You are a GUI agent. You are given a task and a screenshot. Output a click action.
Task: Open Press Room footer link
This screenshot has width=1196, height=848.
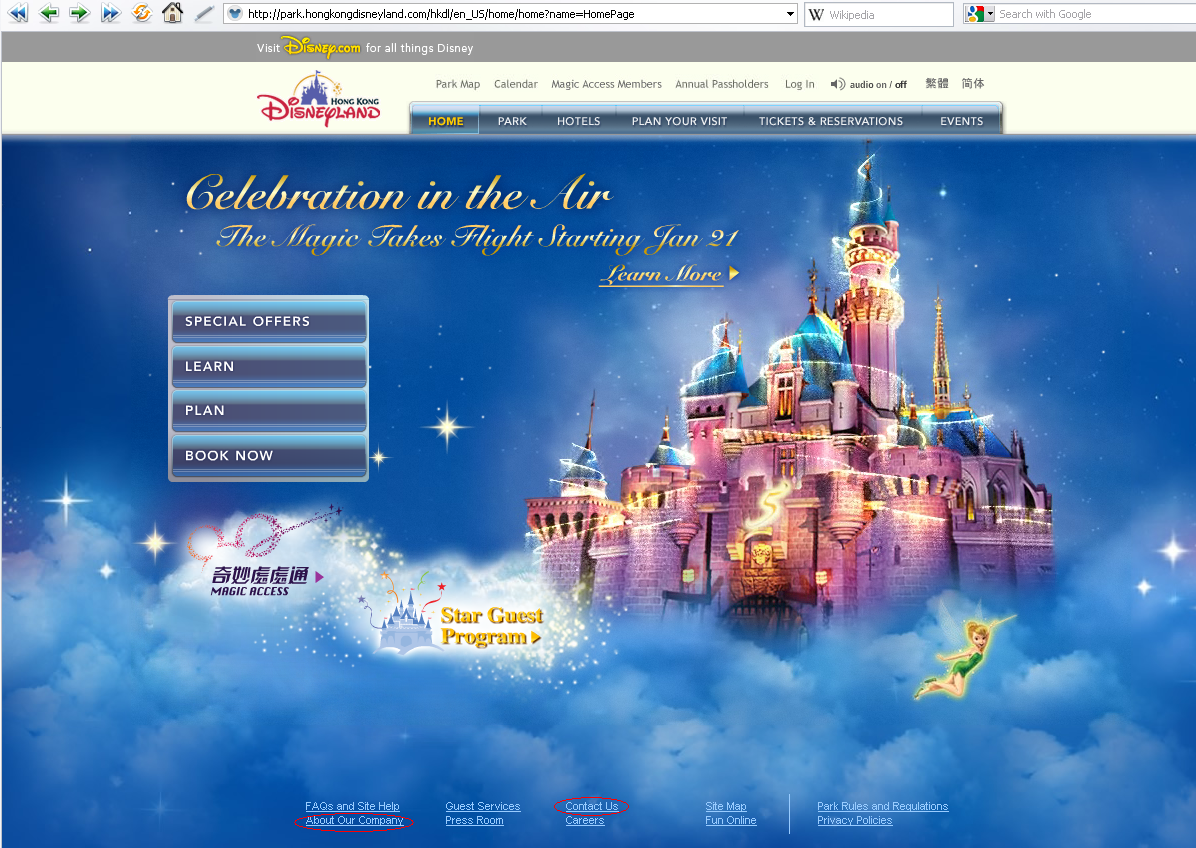474,821
